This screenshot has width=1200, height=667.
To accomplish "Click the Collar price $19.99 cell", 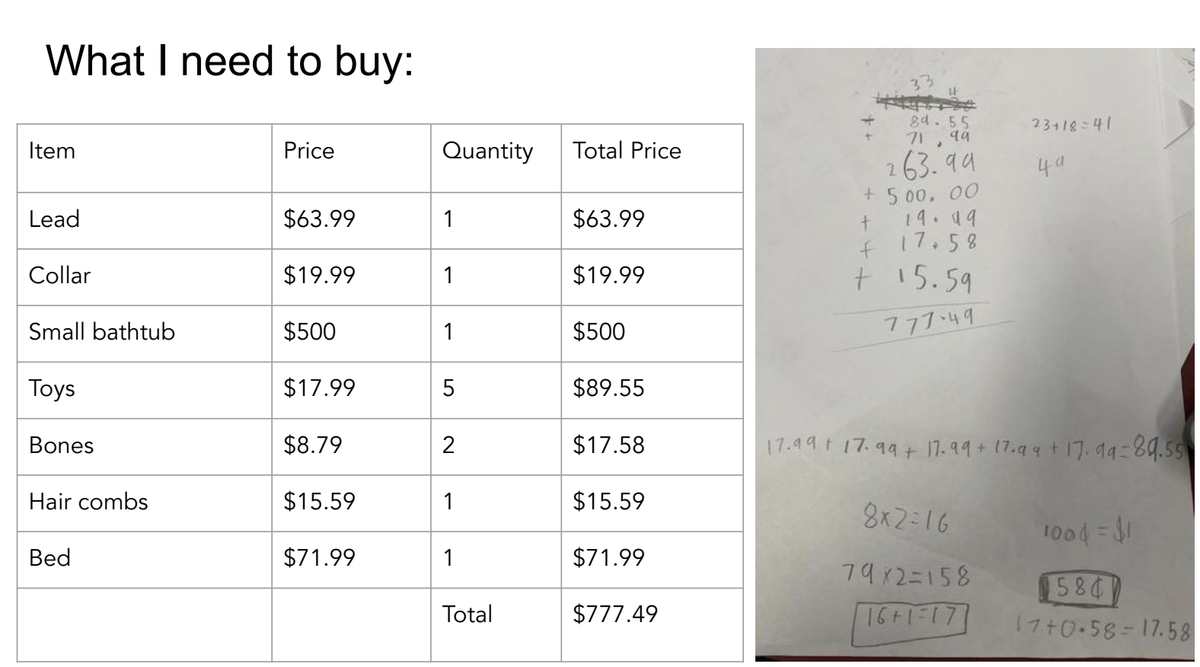I will [351, 277].
